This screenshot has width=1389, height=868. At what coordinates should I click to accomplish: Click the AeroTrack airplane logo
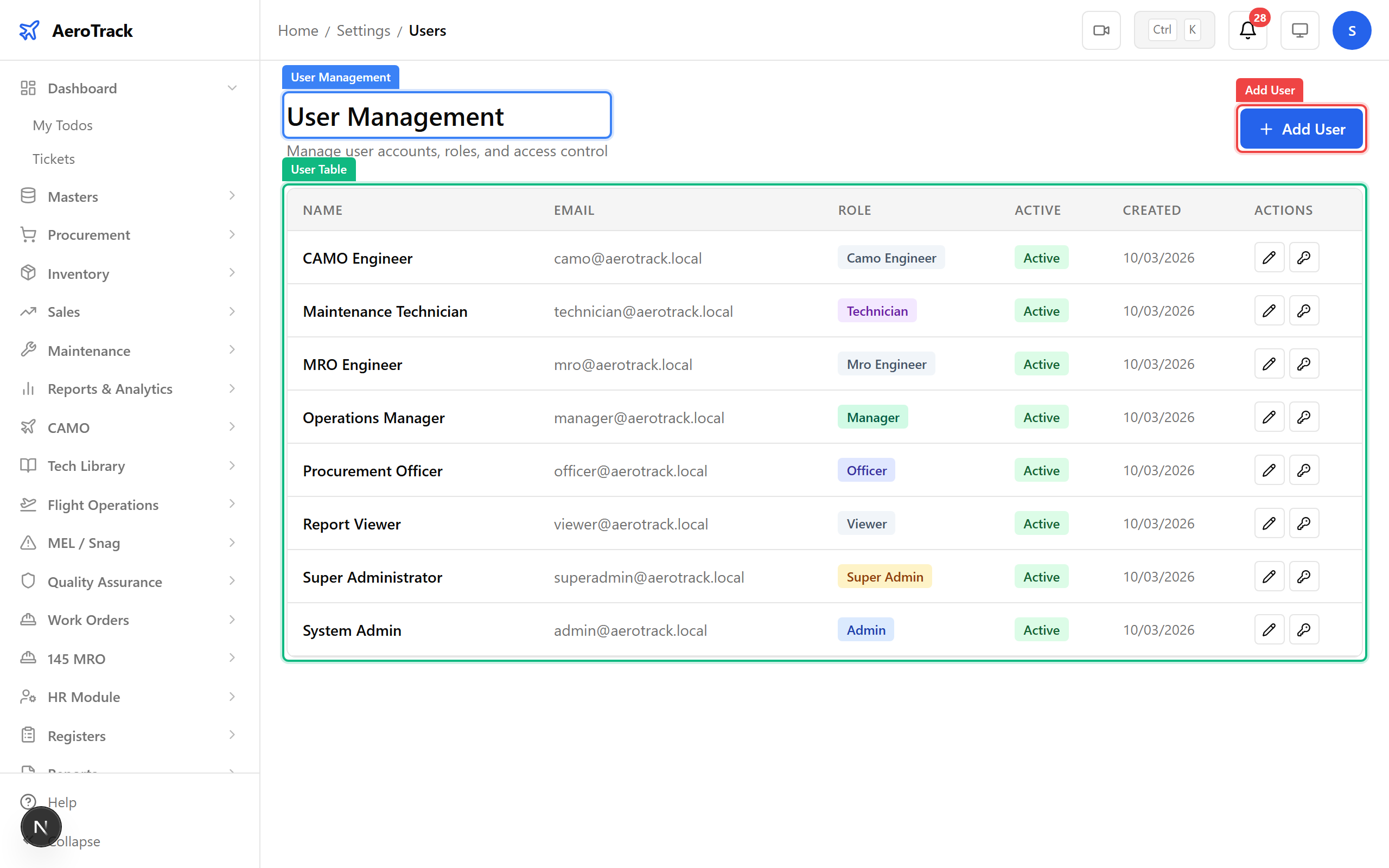click(29, 30)
